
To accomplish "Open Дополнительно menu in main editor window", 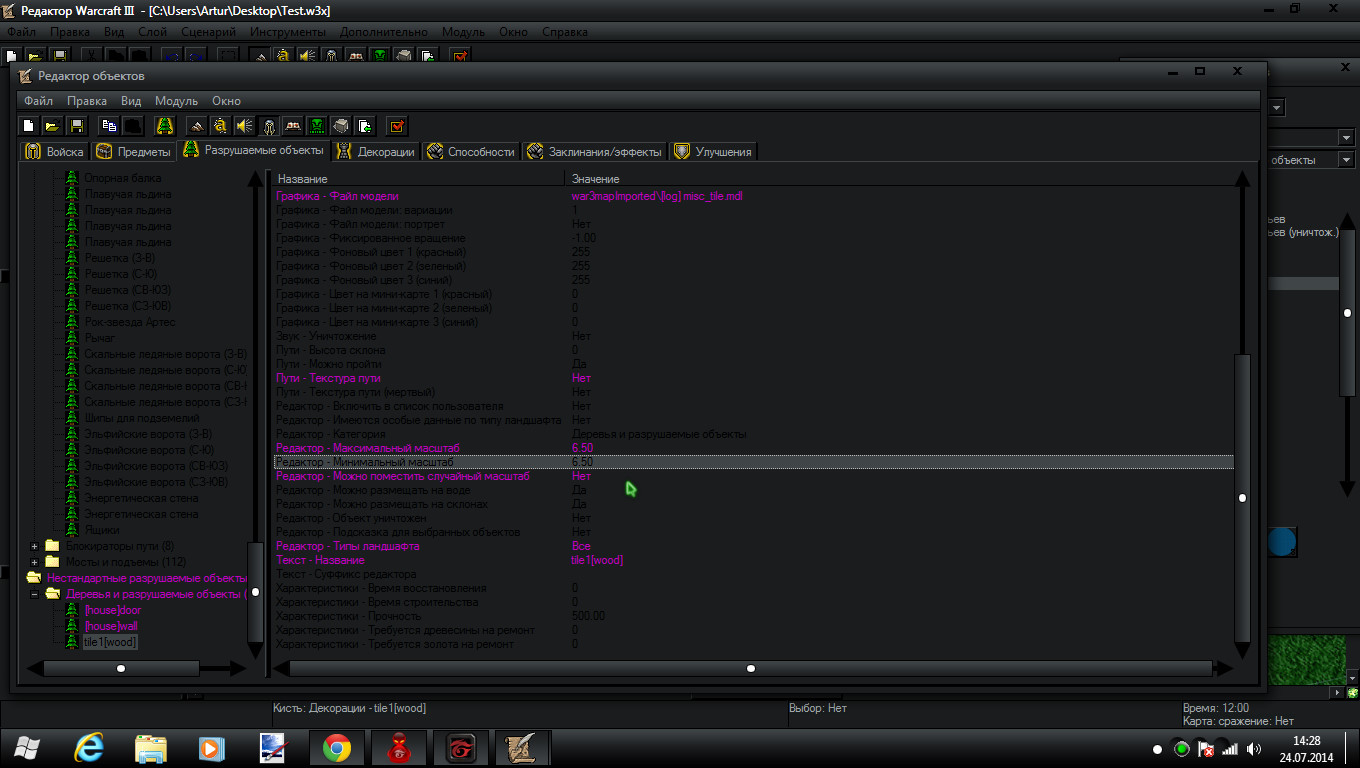I will coord(383,32).
